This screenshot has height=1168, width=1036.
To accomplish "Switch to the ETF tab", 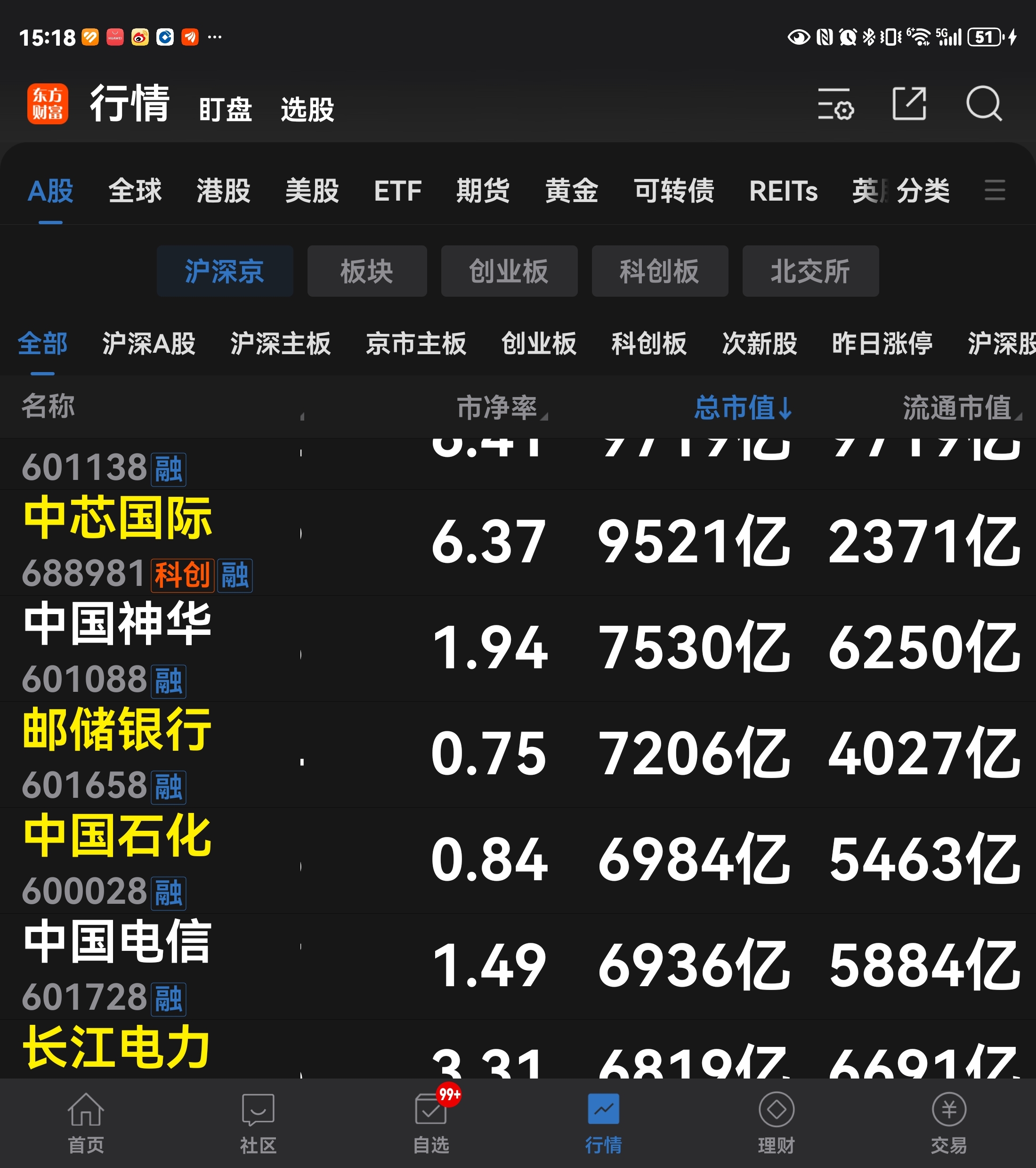I will tap(398, 191).
